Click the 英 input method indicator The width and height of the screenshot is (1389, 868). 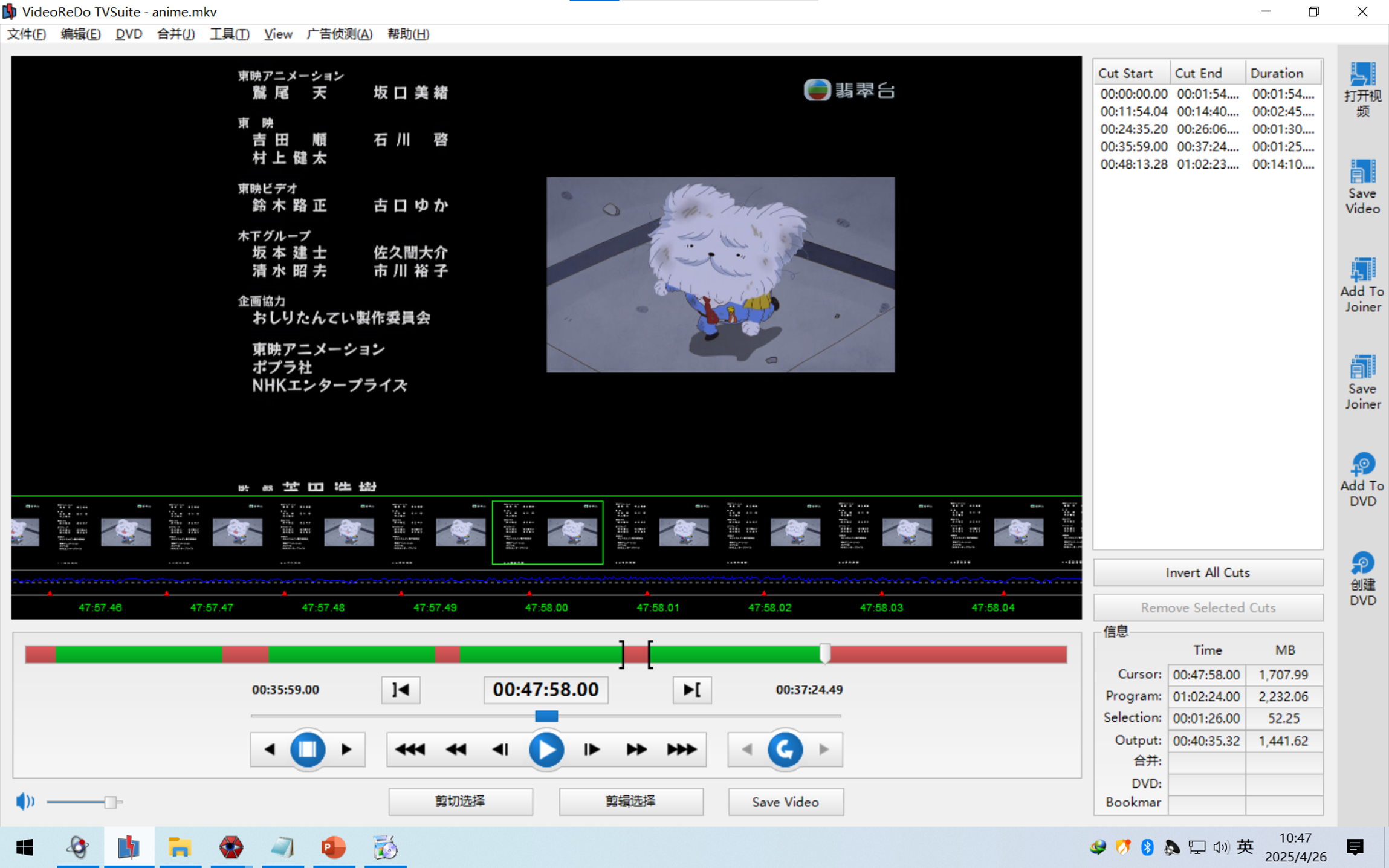[1245, 847]
